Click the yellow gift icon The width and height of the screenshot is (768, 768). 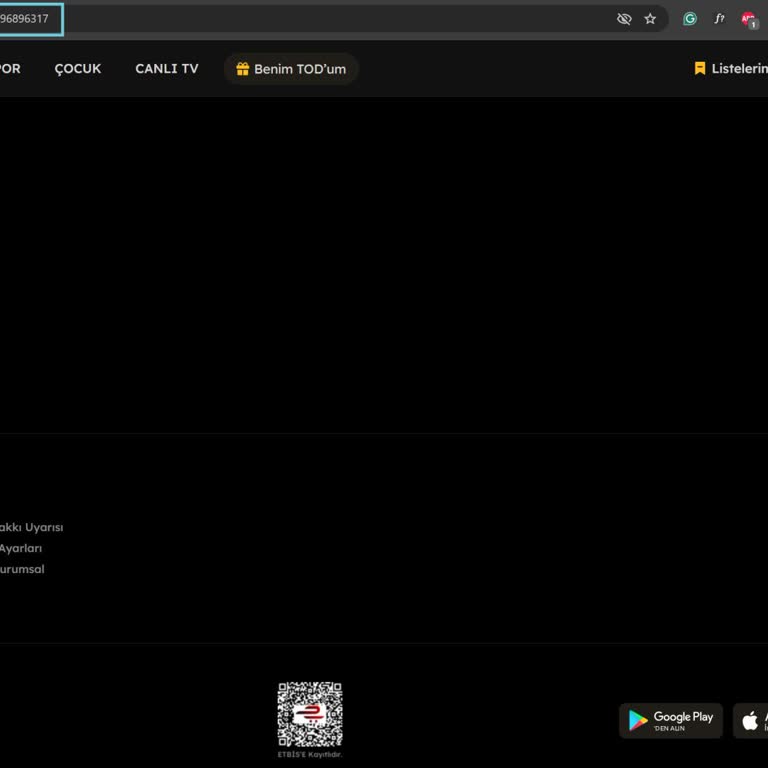pyautogui.click(x=242, y=69)
